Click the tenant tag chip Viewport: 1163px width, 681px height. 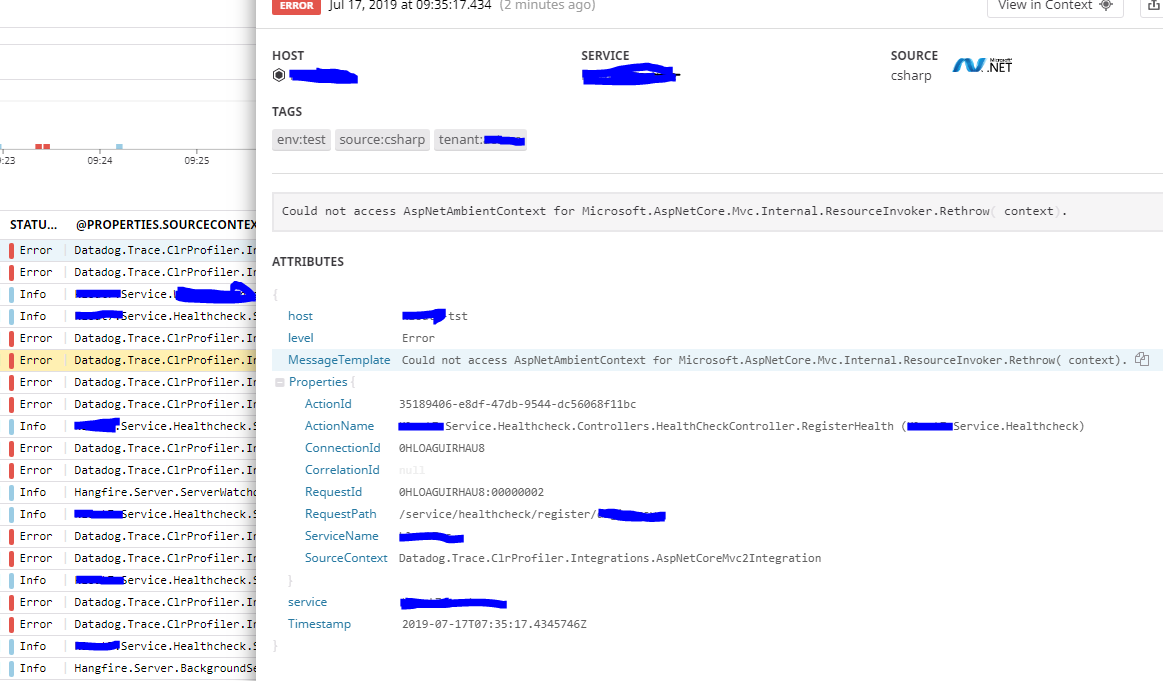pyautogui.click(x=479, y=139)
